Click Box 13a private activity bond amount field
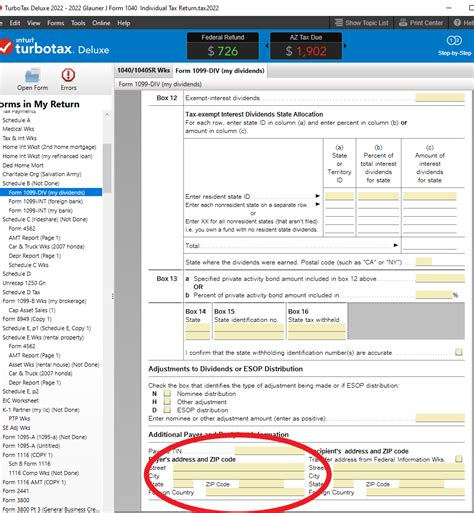Viewport: 474px width, 513px height. pos(440,278)
